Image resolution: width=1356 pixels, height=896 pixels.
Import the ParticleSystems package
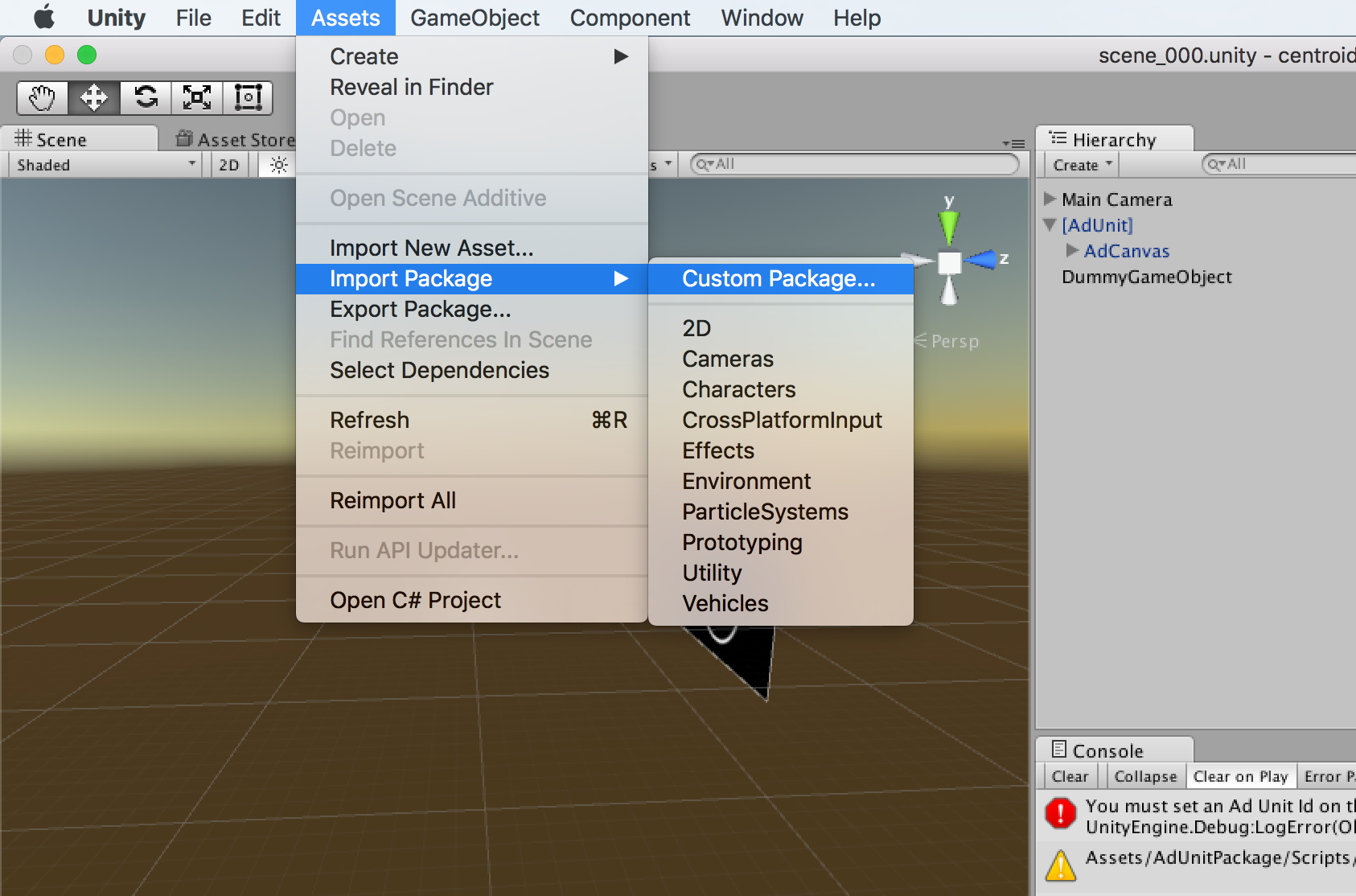[781, 512]
